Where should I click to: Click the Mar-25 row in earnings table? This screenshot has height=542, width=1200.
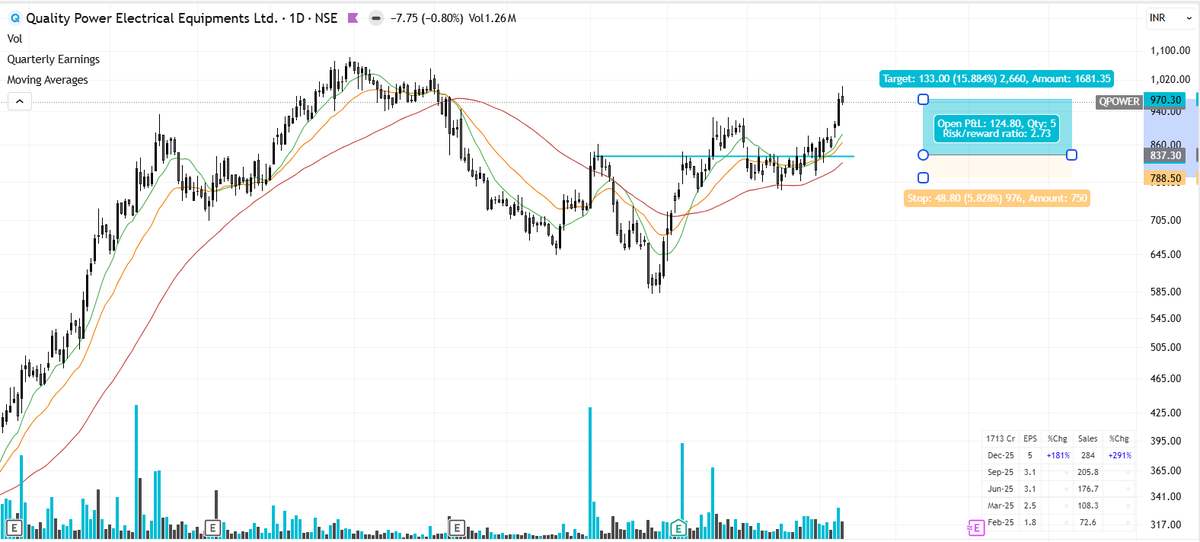pyautogui.click(x=1059, y=505)
